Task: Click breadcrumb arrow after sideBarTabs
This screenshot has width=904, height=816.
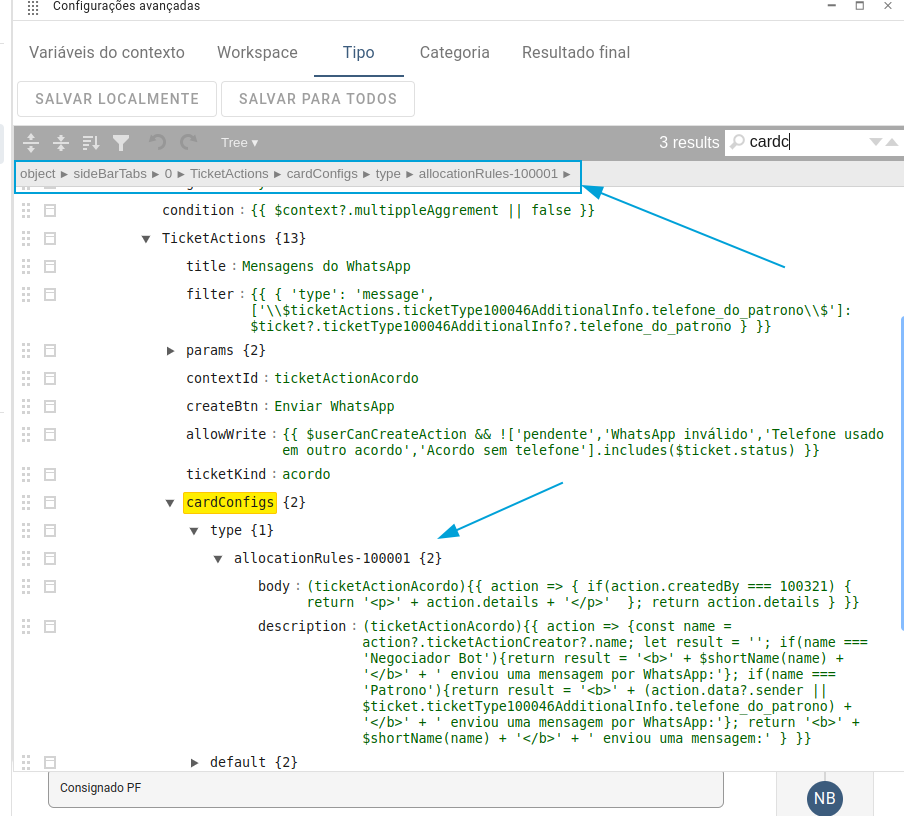Action: coord(155,174)
